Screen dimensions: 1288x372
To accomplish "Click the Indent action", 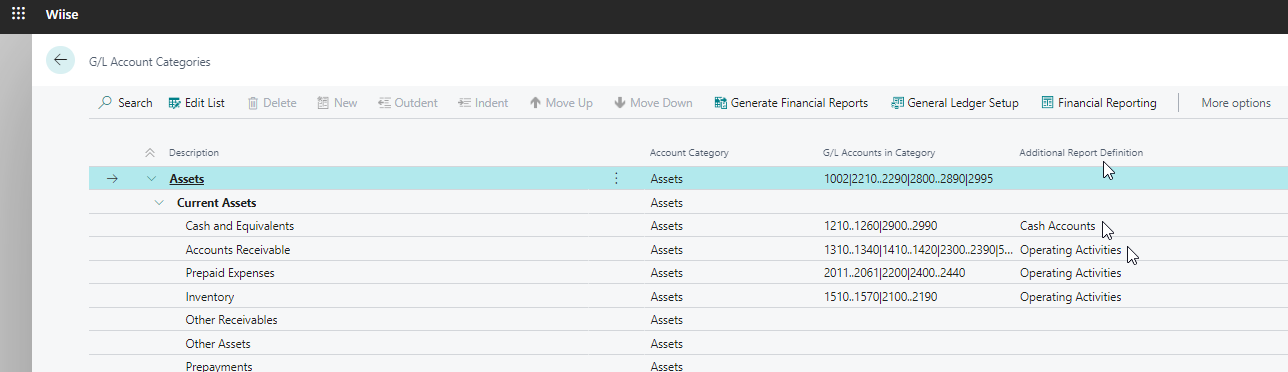I will [483, 103].
